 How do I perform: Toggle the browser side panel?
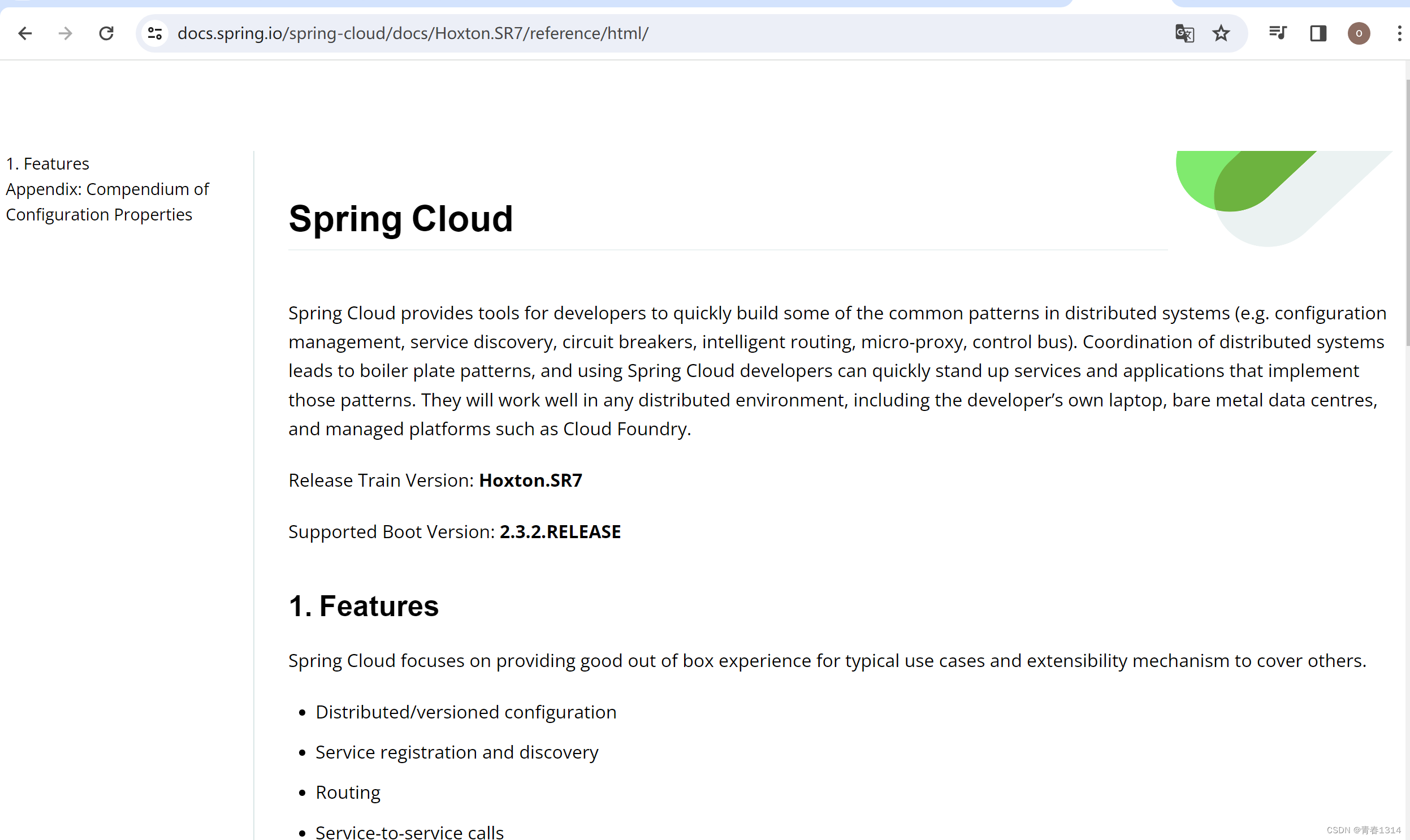click(1318, 33)
